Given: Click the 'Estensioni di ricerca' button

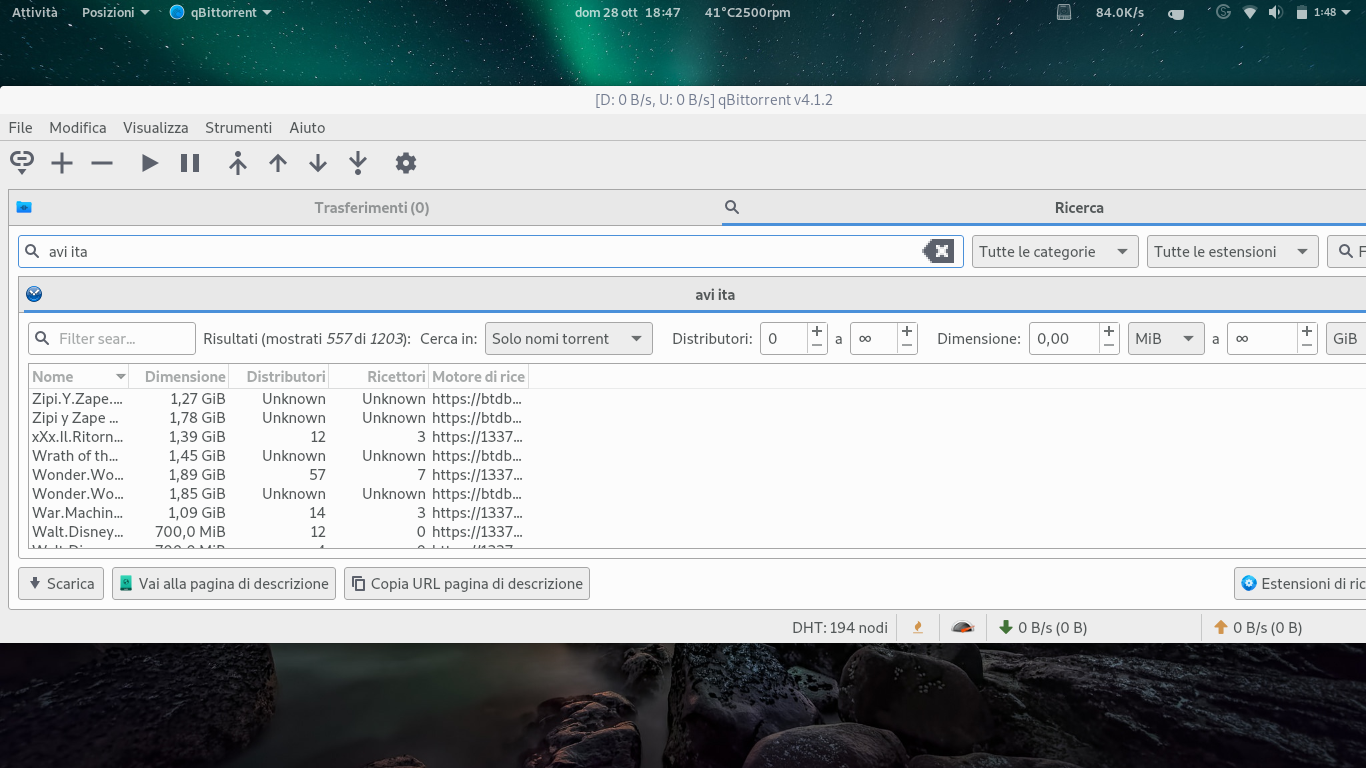Looking at the screenshot, I should click(x=1300, y=584).
